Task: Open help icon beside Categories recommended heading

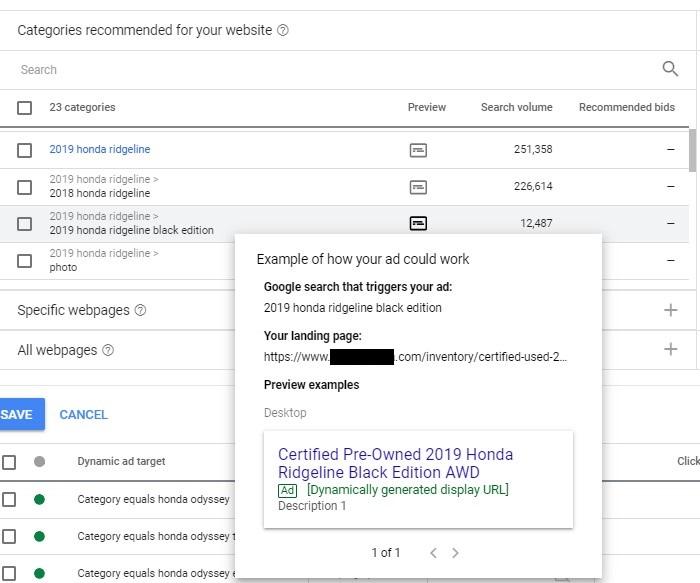Action: click(283, 30)
